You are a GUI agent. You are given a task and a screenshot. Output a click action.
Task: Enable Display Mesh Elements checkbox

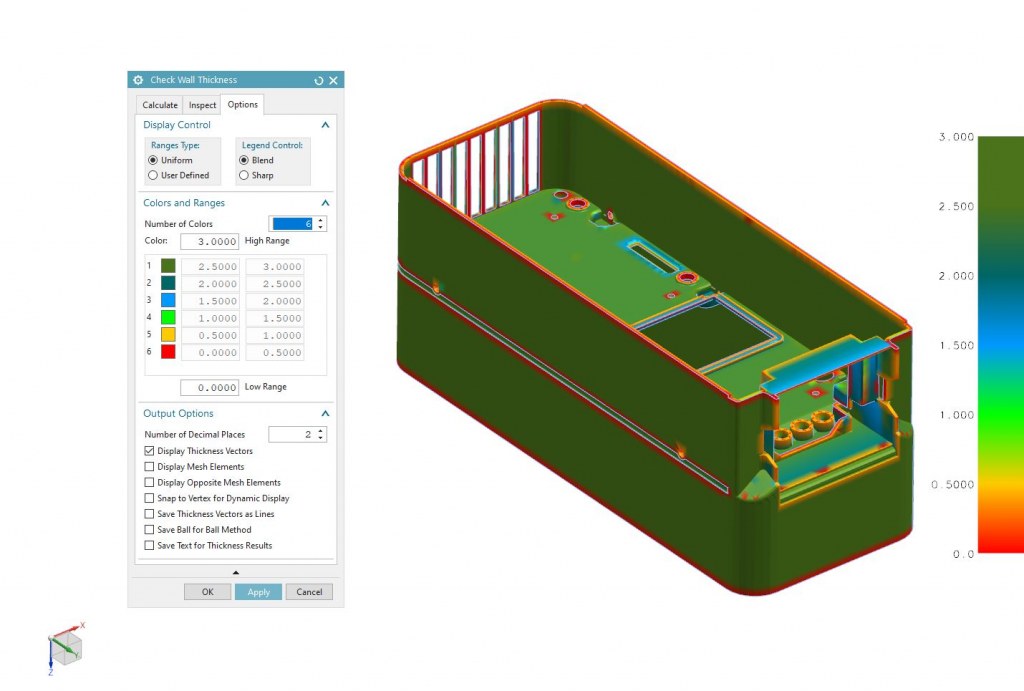(x=150, y=467)
